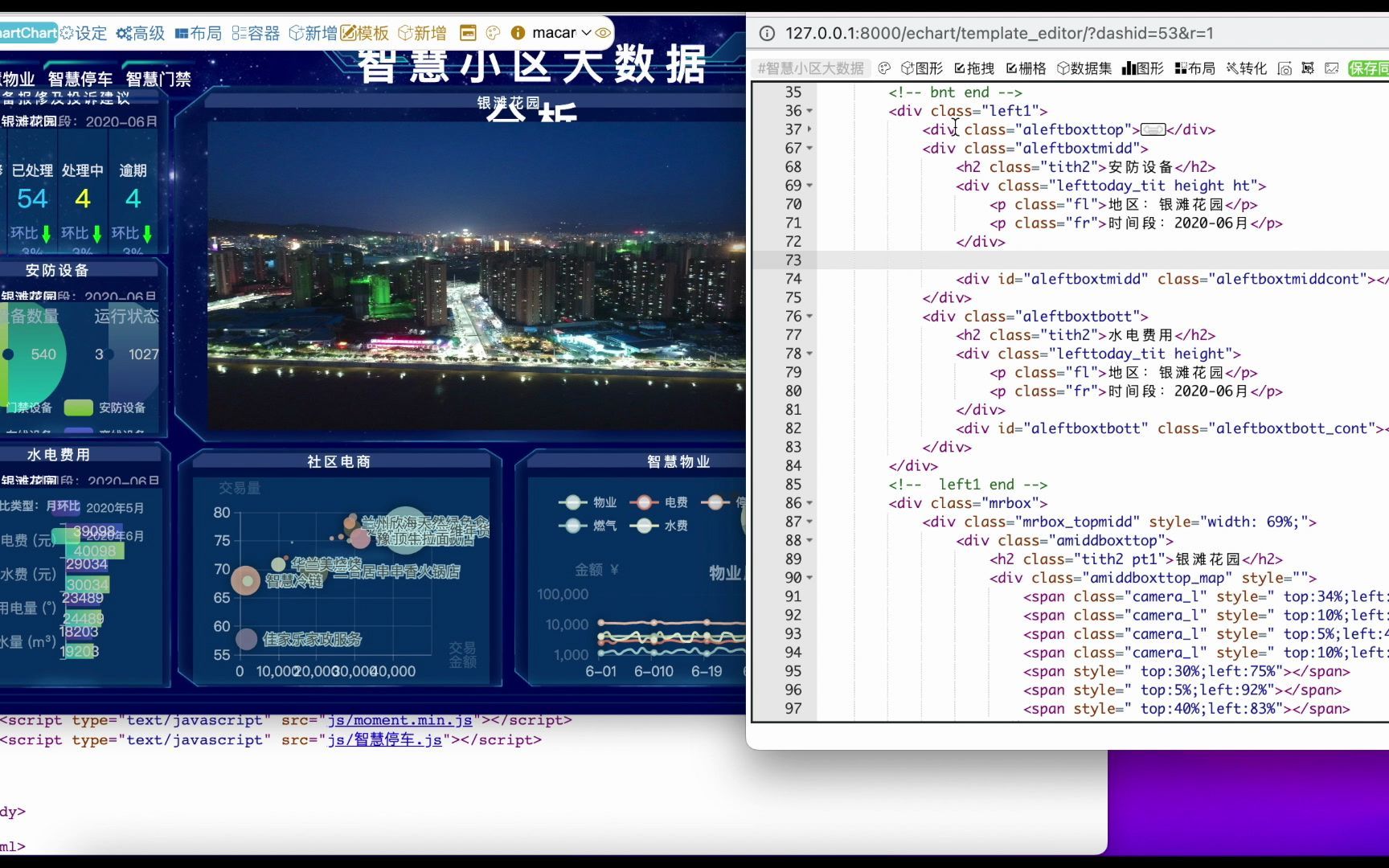Collapse code fold at line 86
Image resolution: width=1389 pixels, height=868 pixels.
(x=809, y=503)
